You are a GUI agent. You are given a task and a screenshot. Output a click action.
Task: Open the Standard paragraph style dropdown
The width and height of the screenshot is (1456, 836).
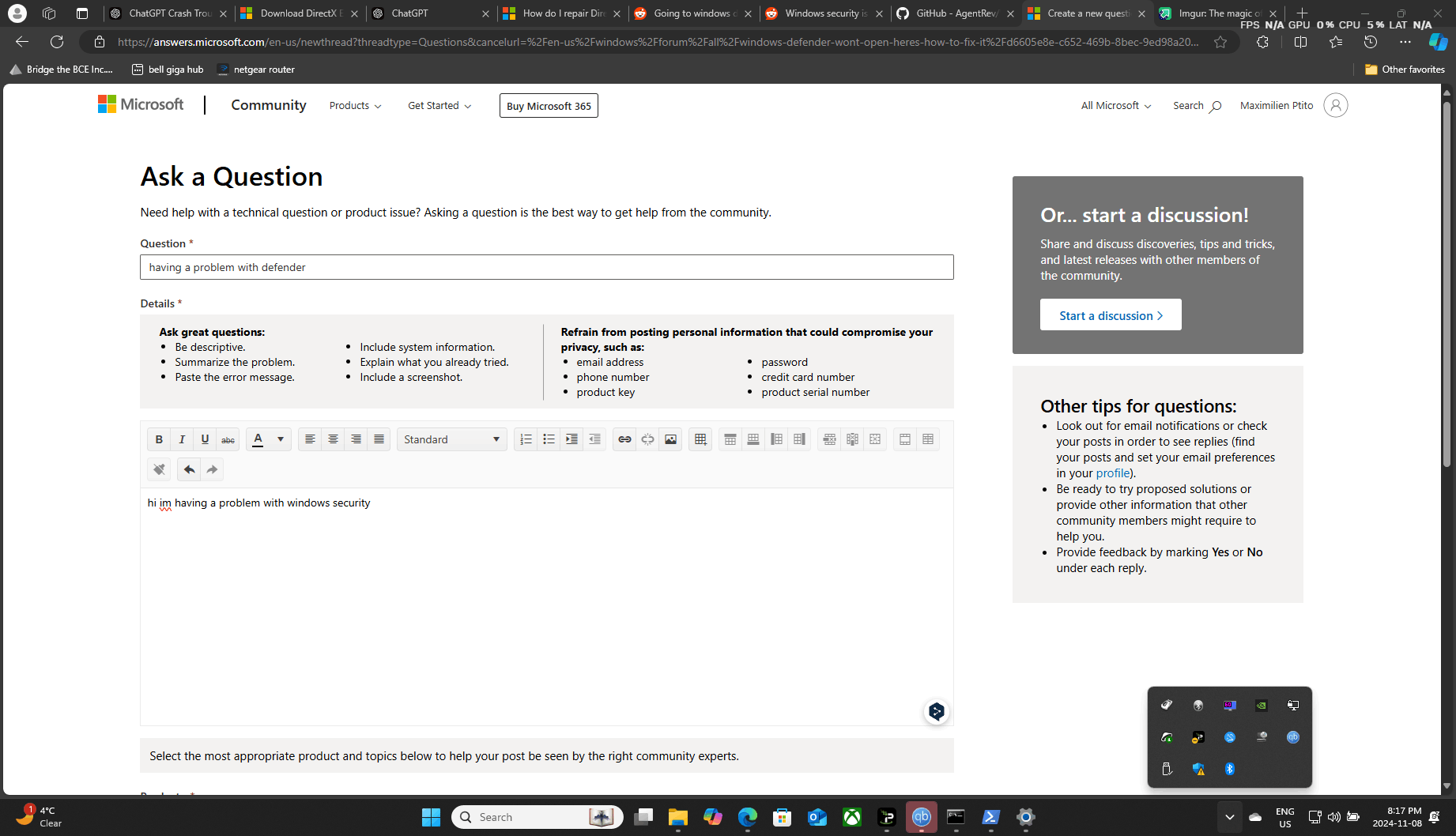coord(452,439)
